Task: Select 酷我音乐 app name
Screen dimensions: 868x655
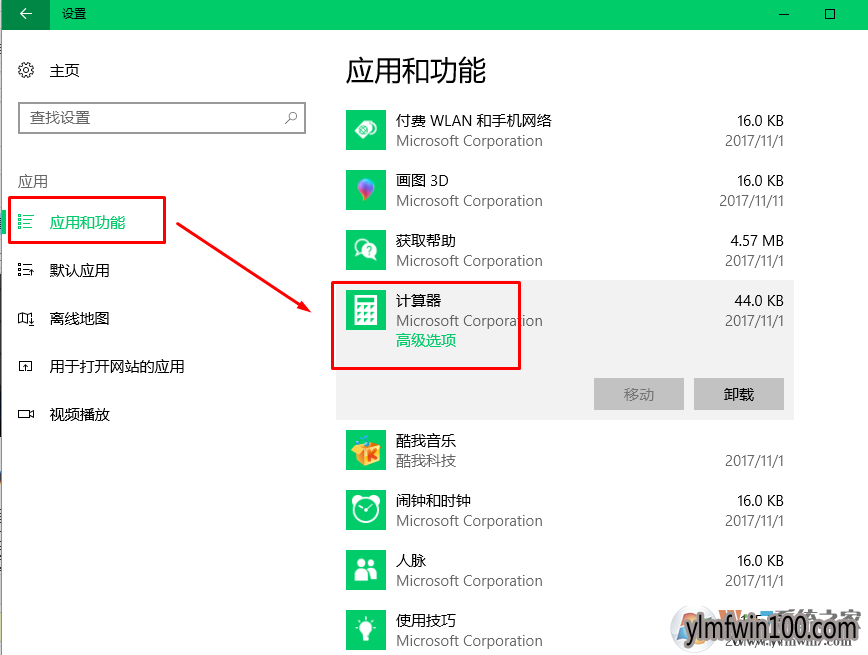Action: coord(426,441)
